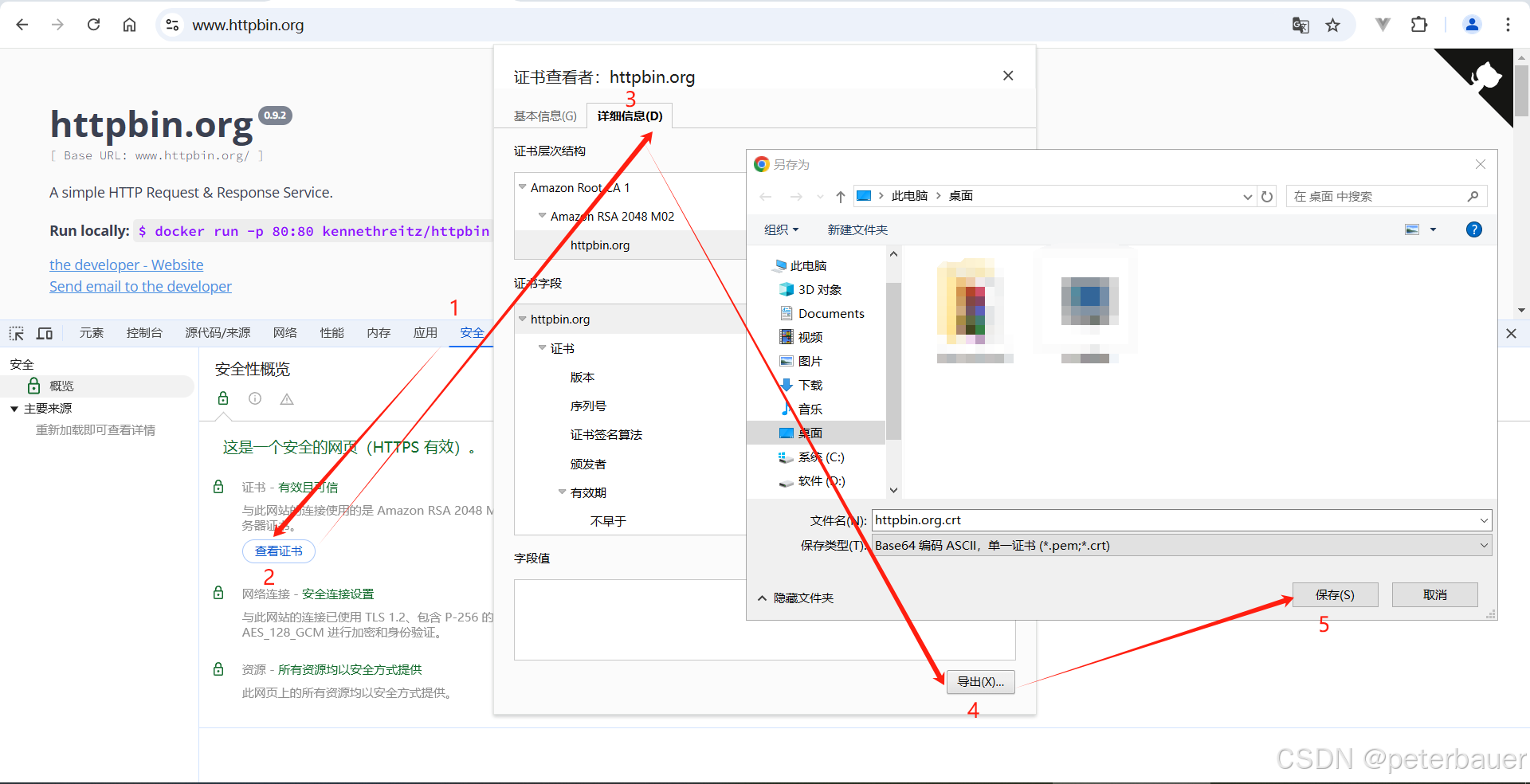Collapse the 主要来源 section in the security sidebar
The height and width of the screenshot is (784, 1530).
(x=14, y=408)
